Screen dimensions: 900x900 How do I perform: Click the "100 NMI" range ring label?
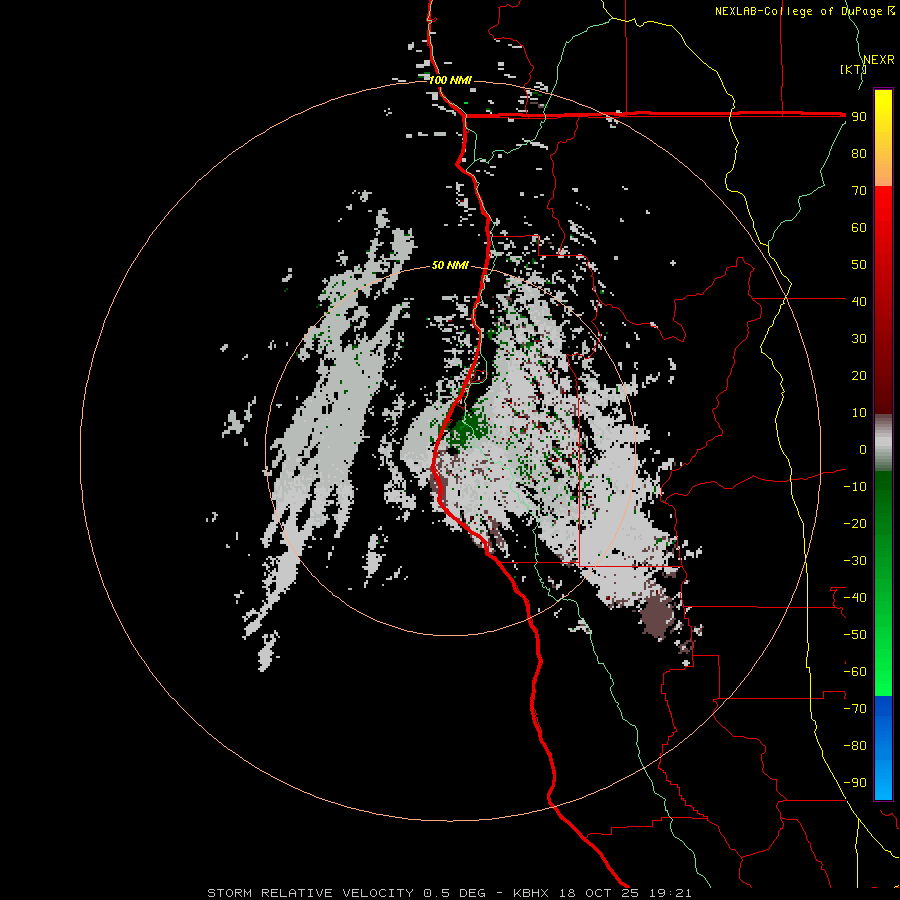click(450, 80)
